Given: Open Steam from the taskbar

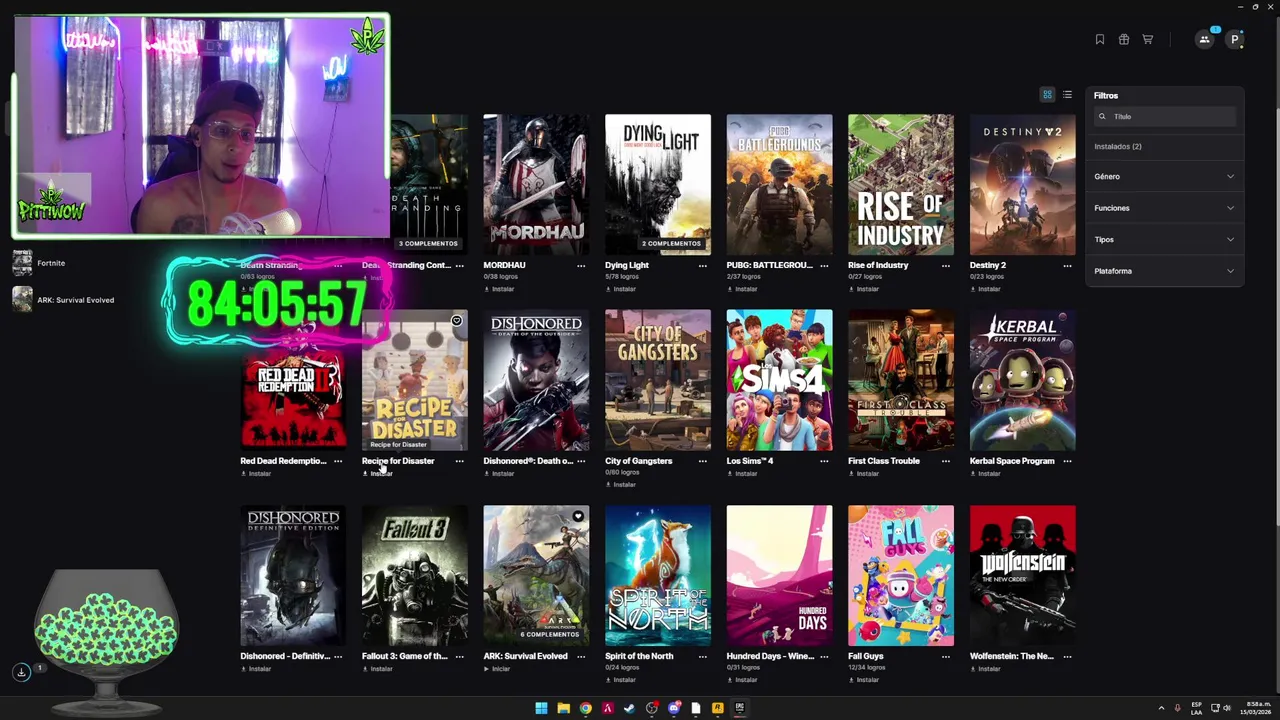Looking at the screenshot, I should click(x=629, y=708).
